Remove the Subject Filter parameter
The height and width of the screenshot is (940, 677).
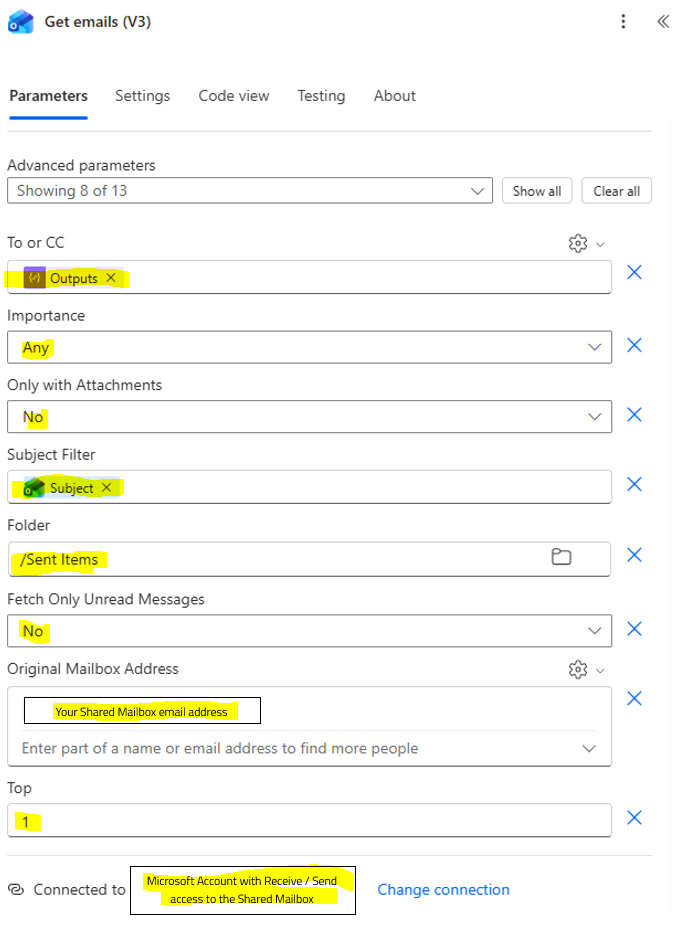pos(634,484)
